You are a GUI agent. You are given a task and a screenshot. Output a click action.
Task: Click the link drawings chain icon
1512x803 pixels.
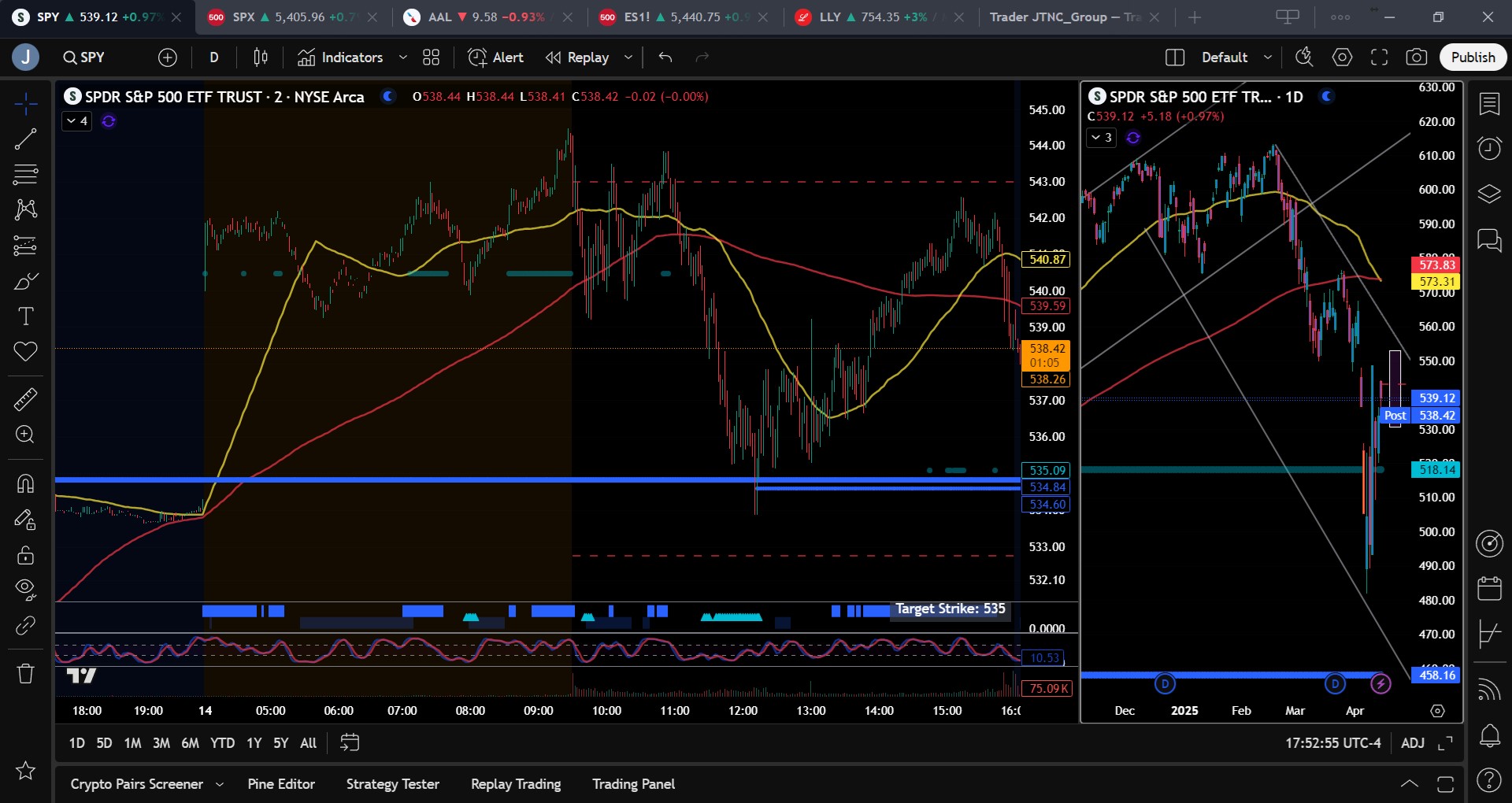25,626
